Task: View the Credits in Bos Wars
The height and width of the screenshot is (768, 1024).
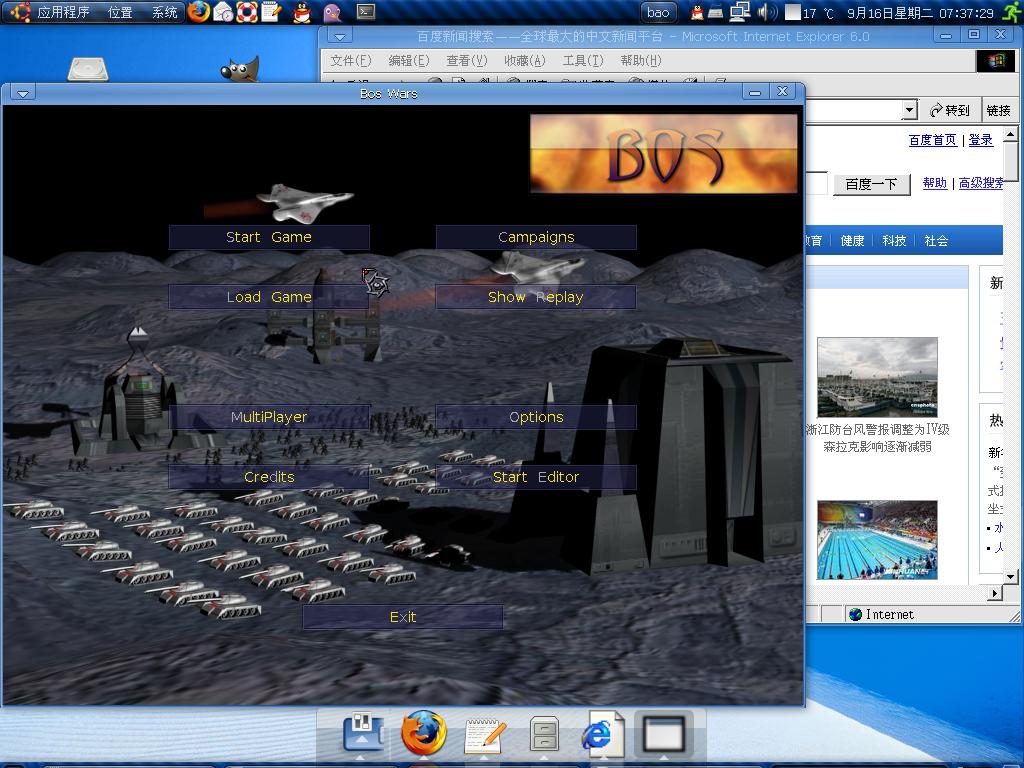Action: 269,477
